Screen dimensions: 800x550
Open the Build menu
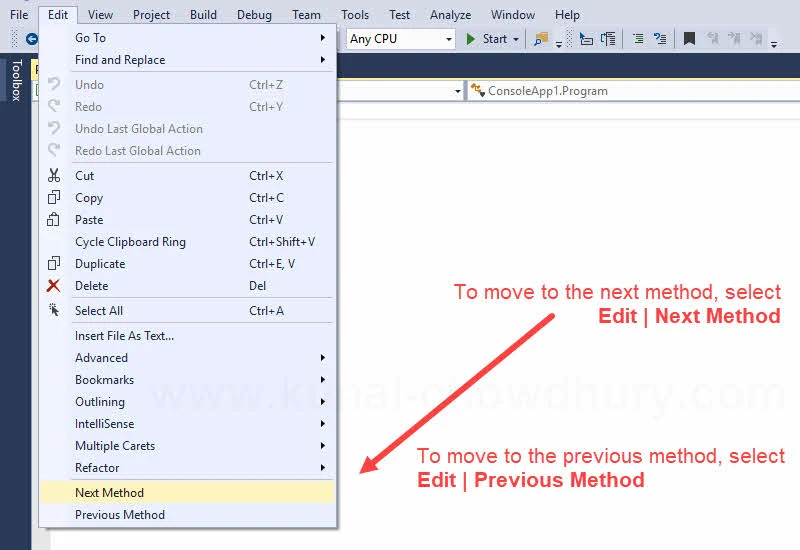(x=203, y=15)
